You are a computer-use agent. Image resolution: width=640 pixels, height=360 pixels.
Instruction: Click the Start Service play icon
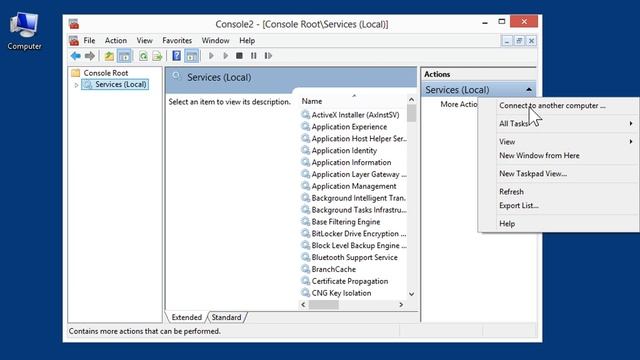(x=211, y=56)
